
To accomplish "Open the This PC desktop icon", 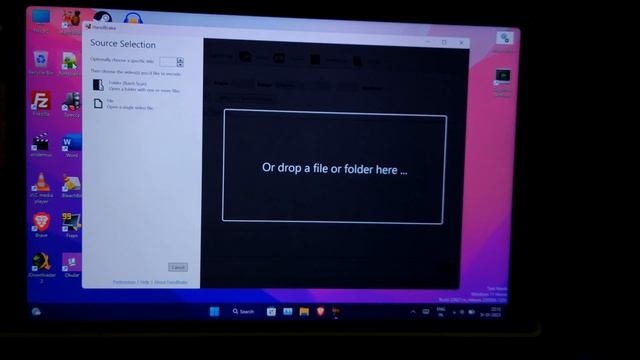I will 41,22.
